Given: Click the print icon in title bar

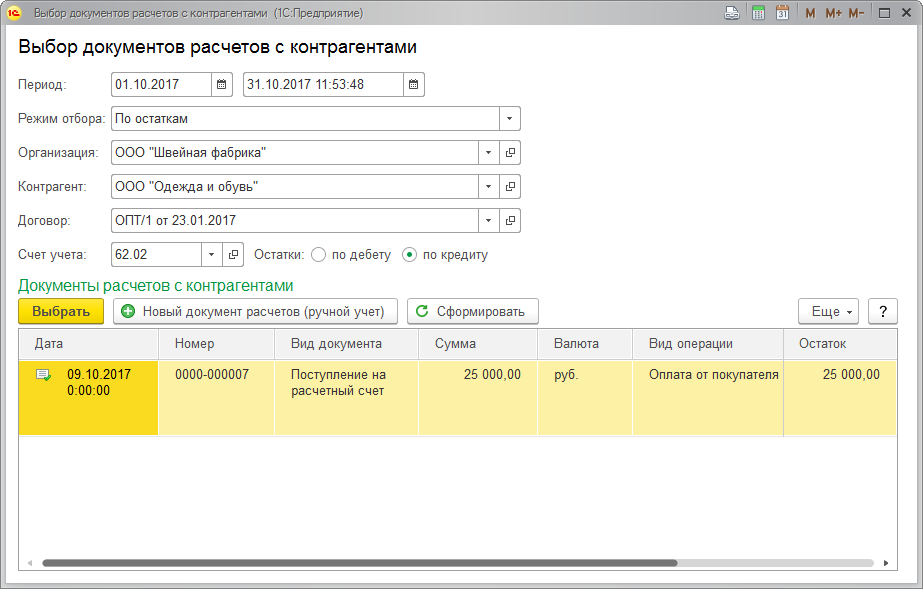Looking at the screenshot, I should point(732,13).
